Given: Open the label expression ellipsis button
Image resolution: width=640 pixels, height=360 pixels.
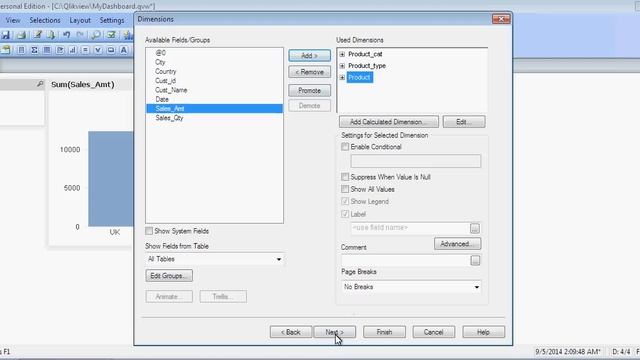Looking at the screenshot, I should tap(475, 228).
